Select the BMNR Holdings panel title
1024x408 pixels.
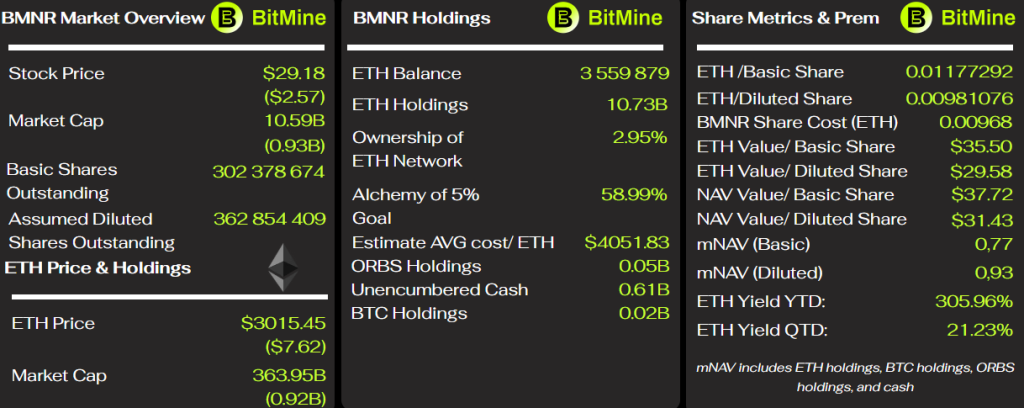pos(421,17)
